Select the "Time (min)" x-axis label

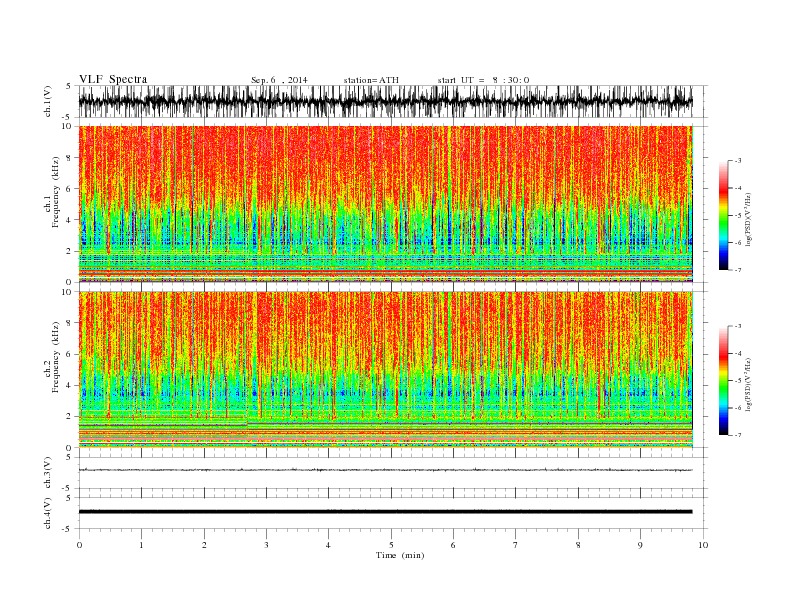coord(400,555)
